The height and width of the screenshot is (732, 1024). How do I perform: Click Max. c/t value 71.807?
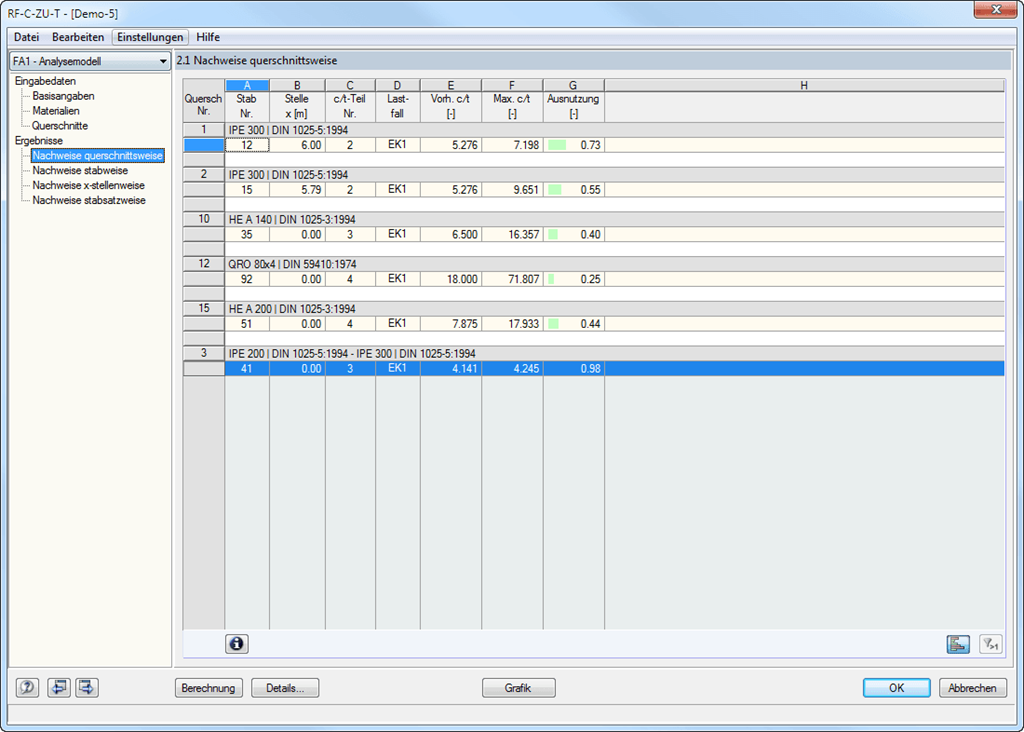tap(512, 279)
